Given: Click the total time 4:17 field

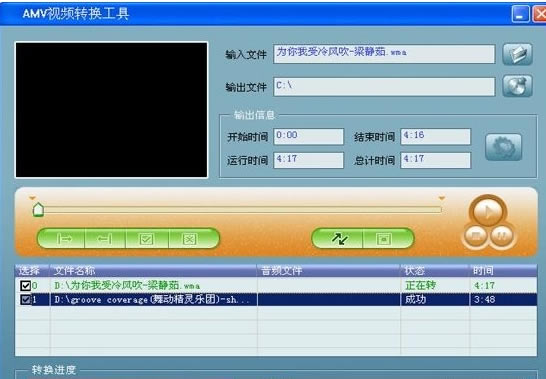Looking at the screenshot, I should point(436,160).
